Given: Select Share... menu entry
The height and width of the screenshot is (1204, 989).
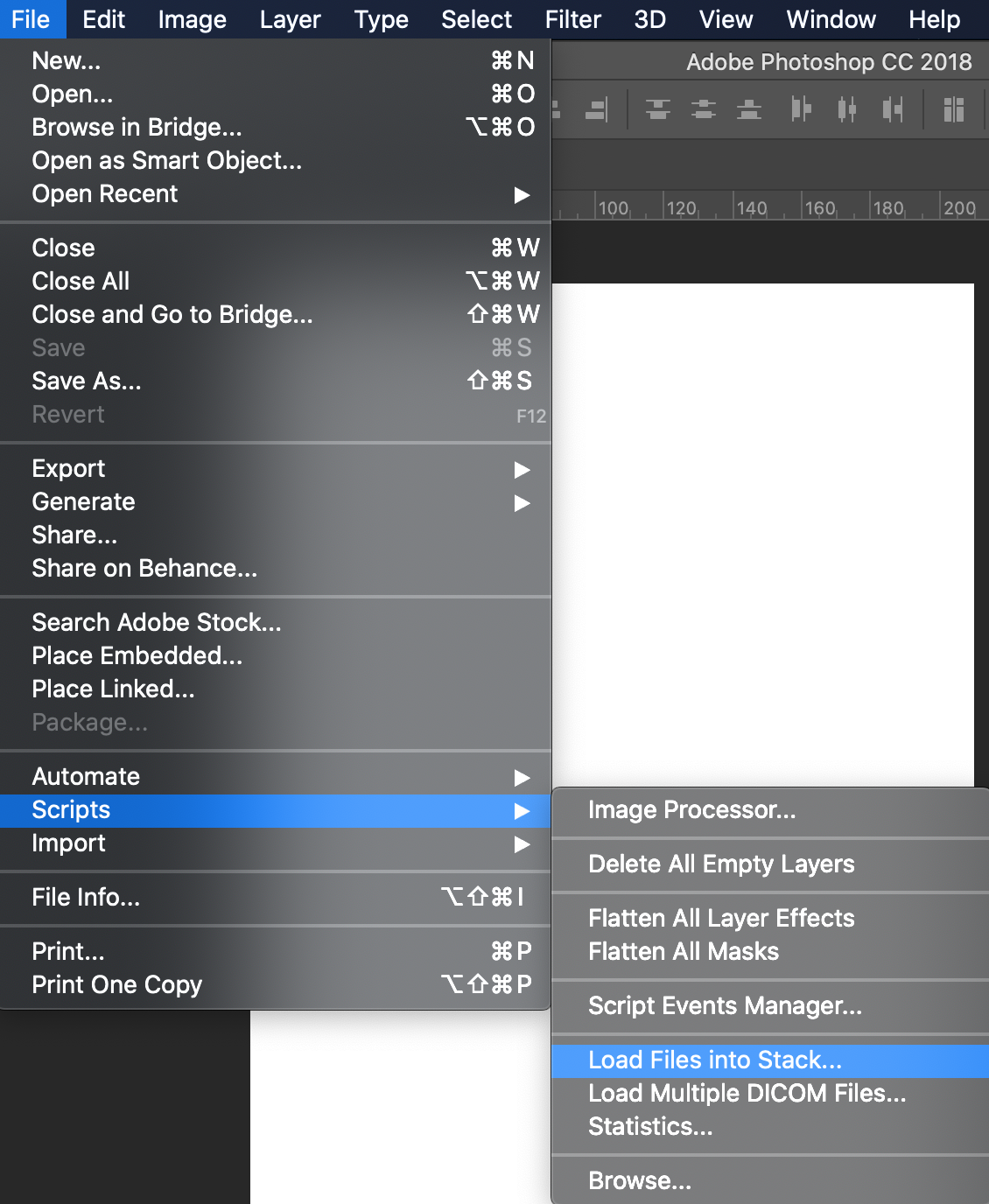Looking at the screenshot, I should 276,535.
